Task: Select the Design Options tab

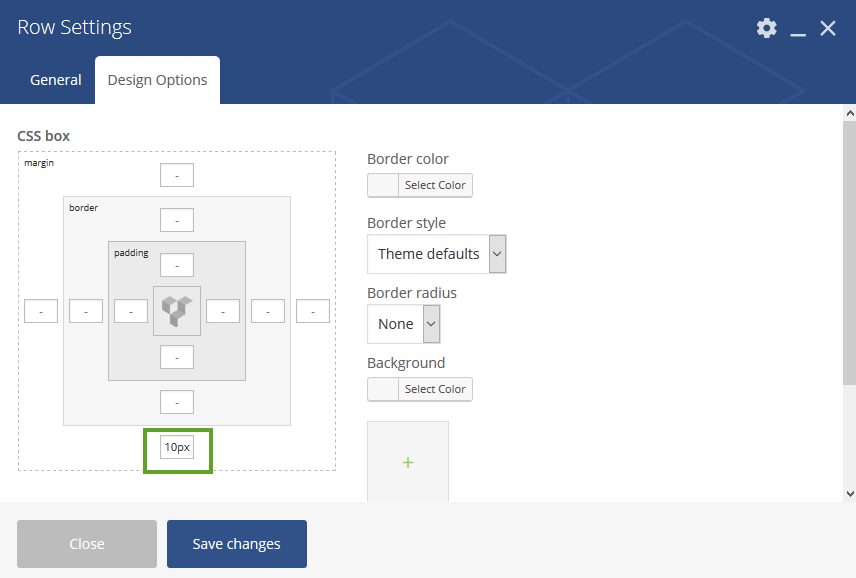Action: coord(157,80)
